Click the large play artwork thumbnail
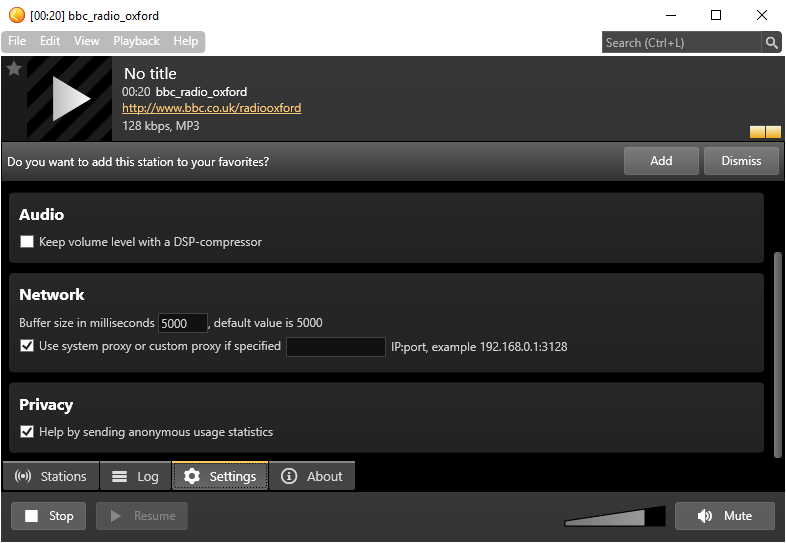Image resolution: width=786 pixels, height=543 pixels. (70, 99)
